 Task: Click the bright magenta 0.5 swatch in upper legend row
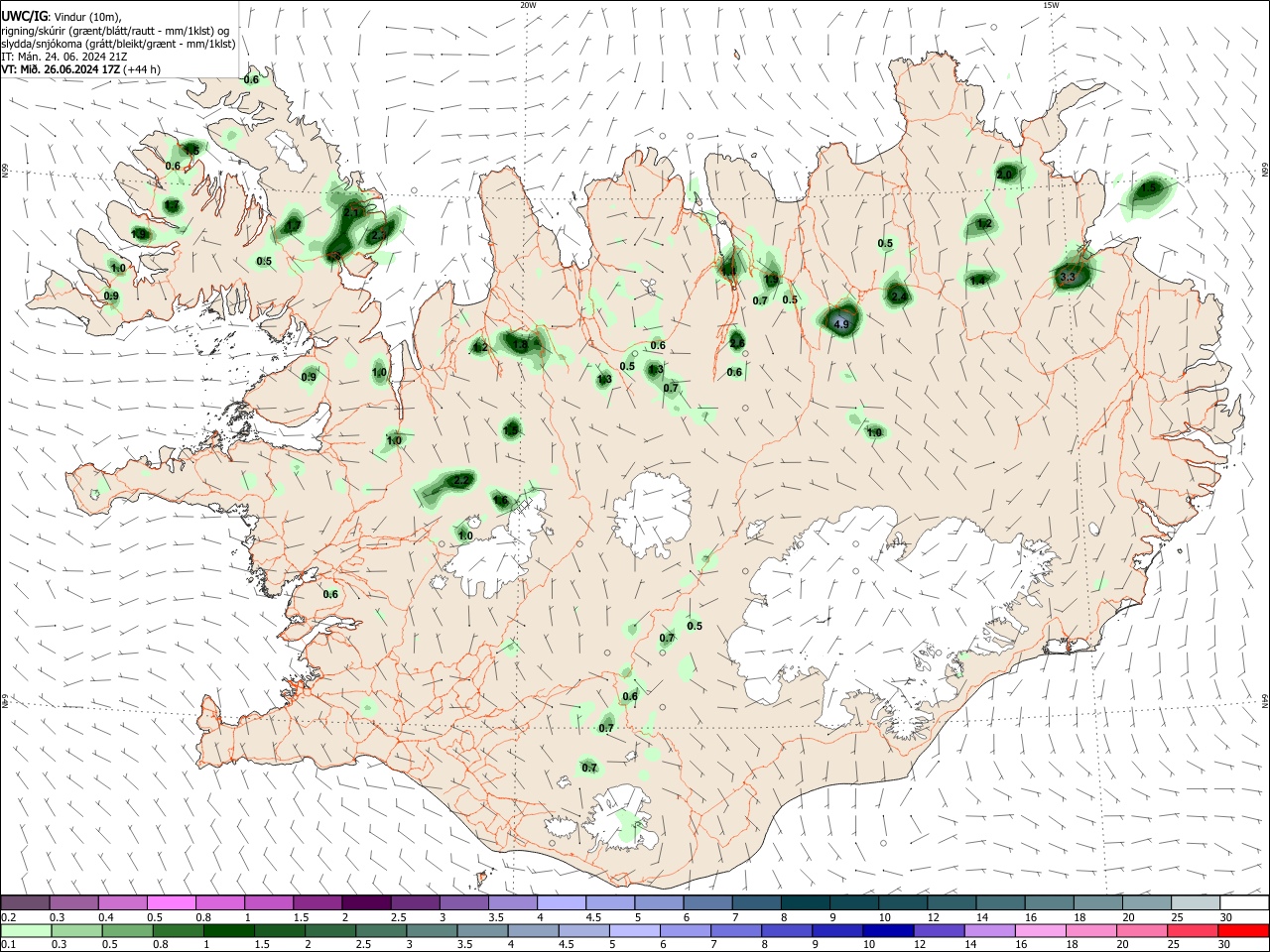point(171,902)
